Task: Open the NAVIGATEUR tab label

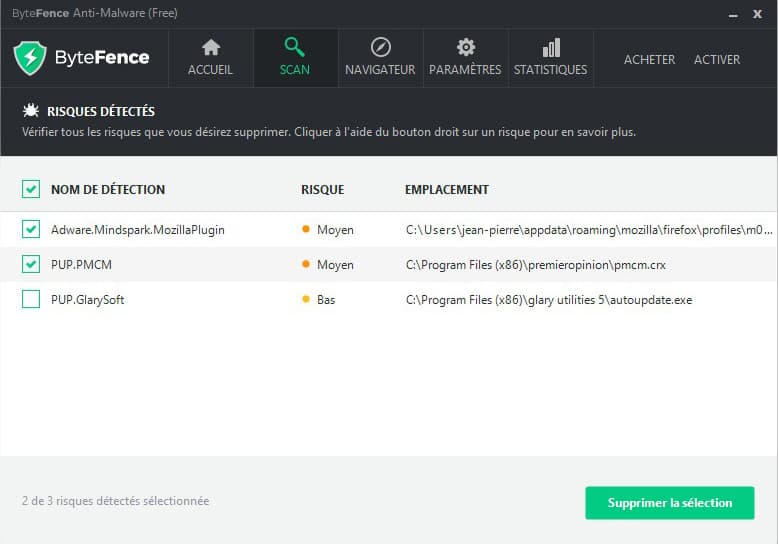Action: (380, 69)
